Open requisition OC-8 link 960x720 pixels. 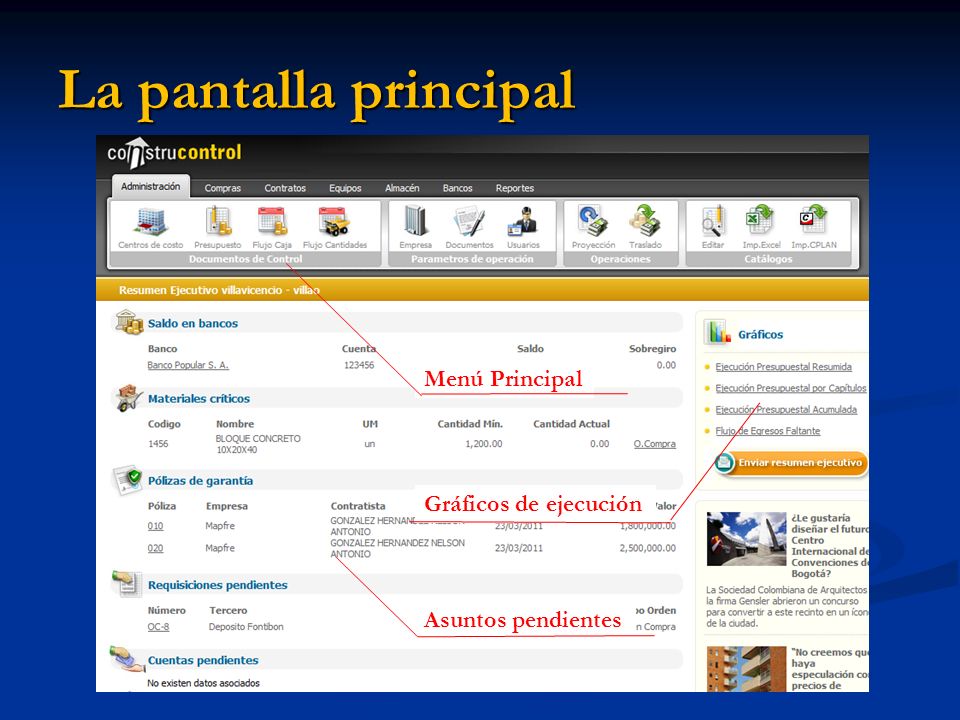(x=158, y=627)
